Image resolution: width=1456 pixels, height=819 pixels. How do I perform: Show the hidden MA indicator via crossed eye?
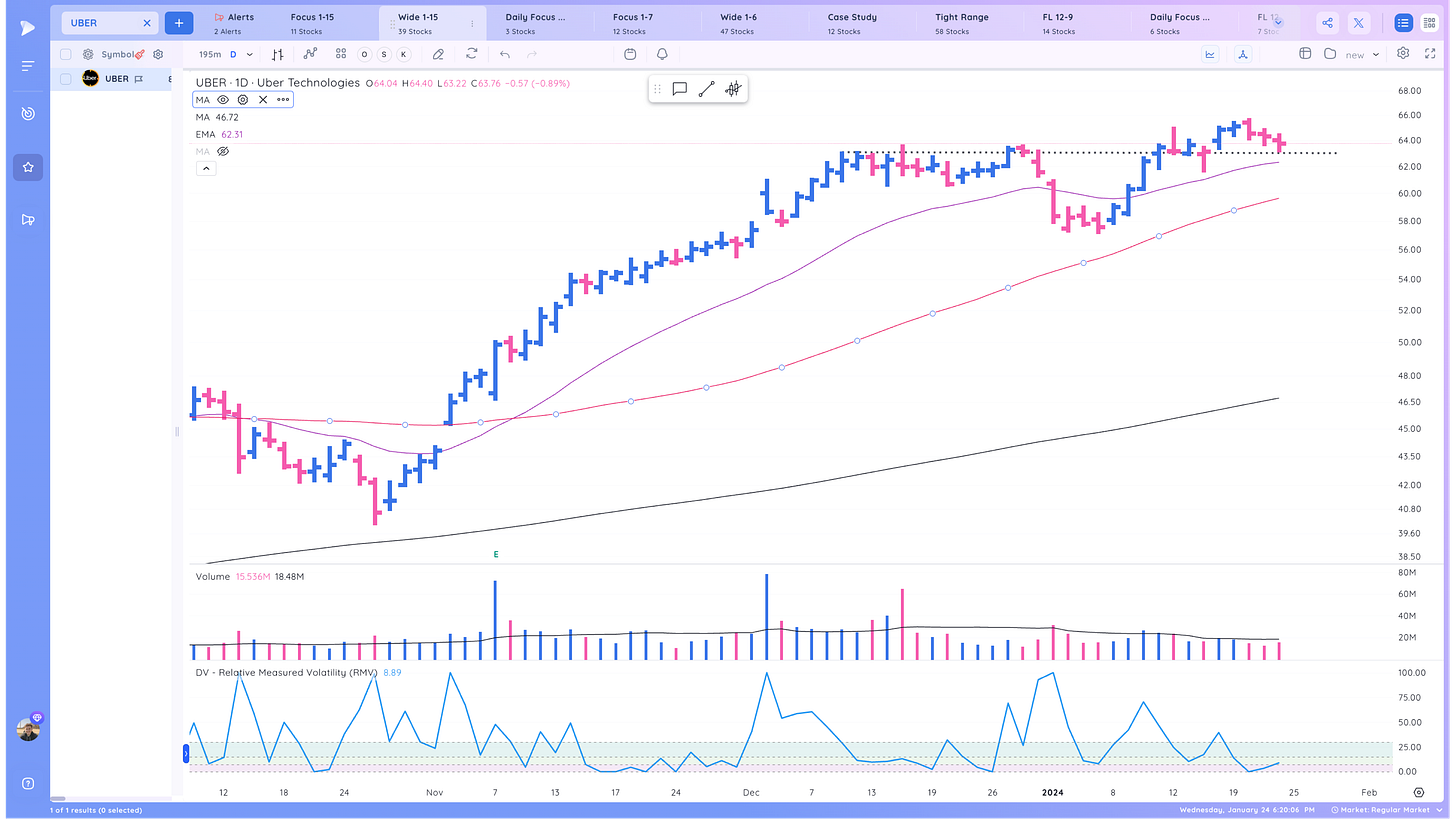[x=224, y=151]
